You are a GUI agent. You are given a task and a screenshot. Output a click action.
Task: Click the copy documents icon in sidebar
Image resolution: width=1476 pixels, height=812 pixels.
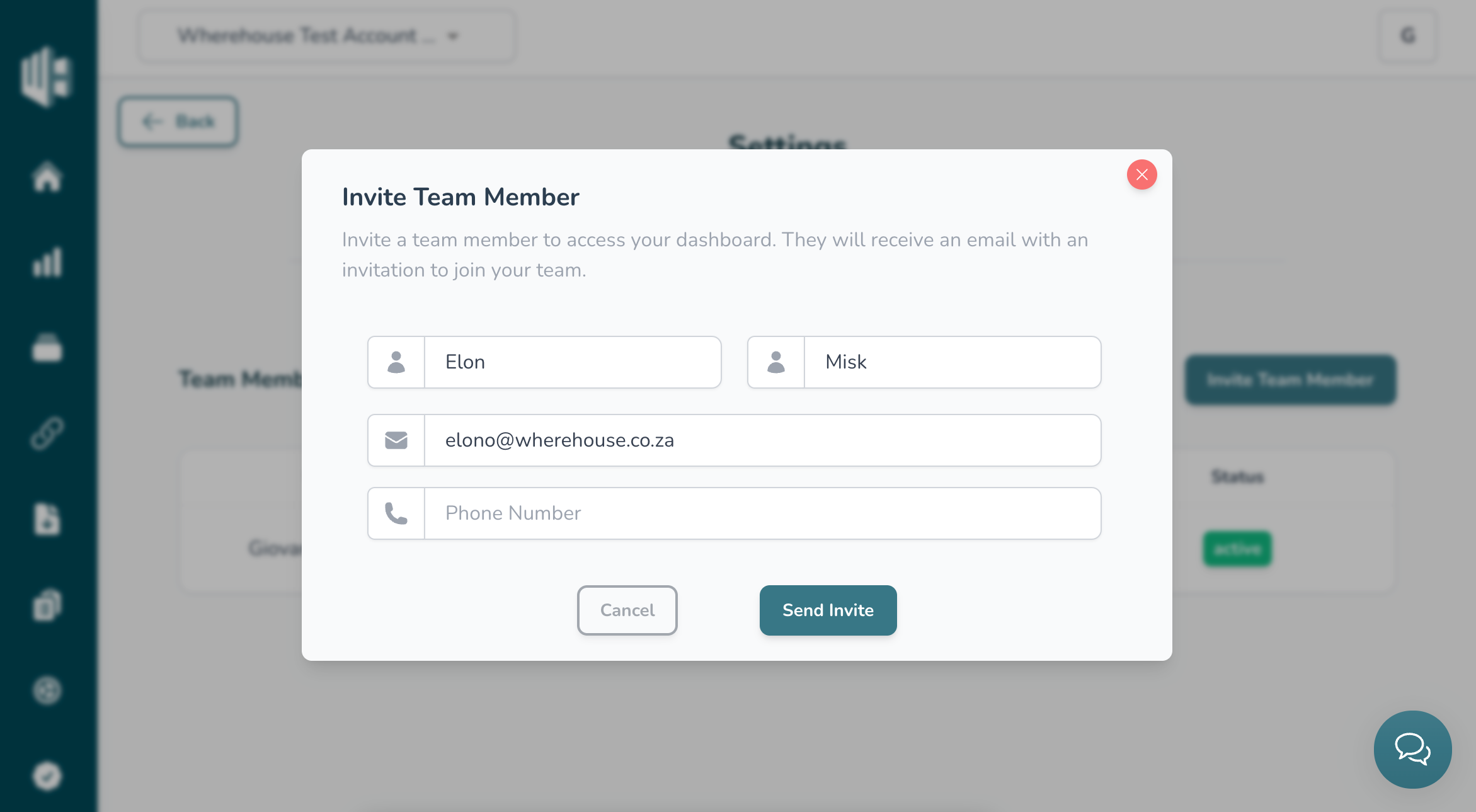pos(47,605)
